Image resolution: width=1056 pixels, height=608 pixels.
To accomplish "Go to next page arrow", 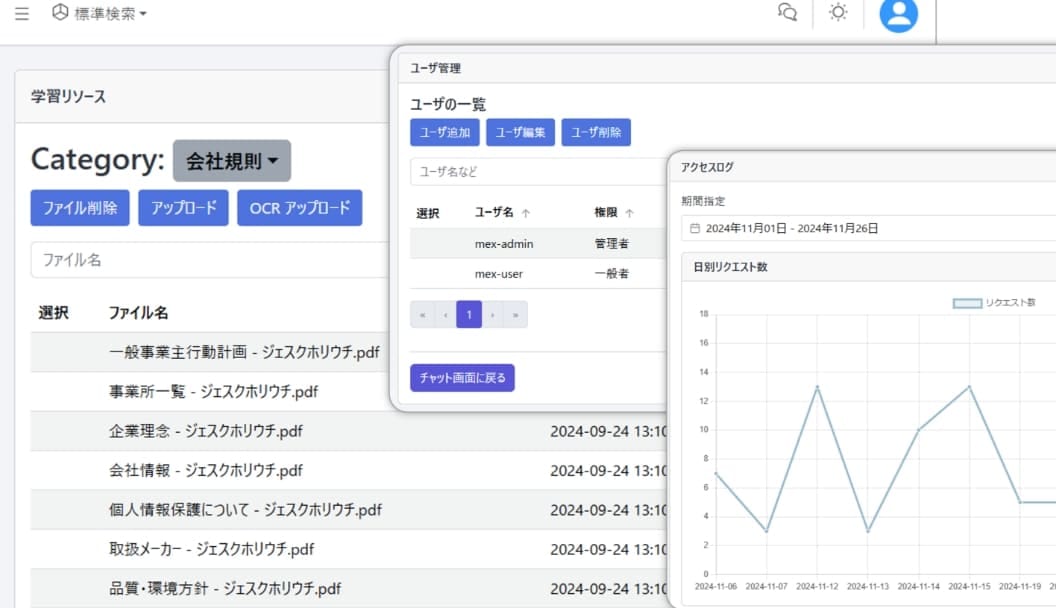I will (492, 314).
